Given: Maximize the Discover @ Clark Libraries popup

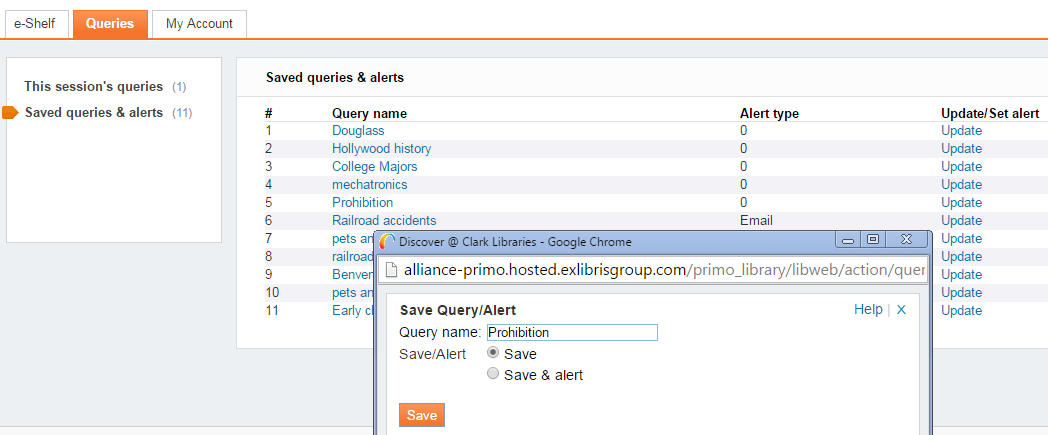Looking at the screenshot, I should [873, 240].
